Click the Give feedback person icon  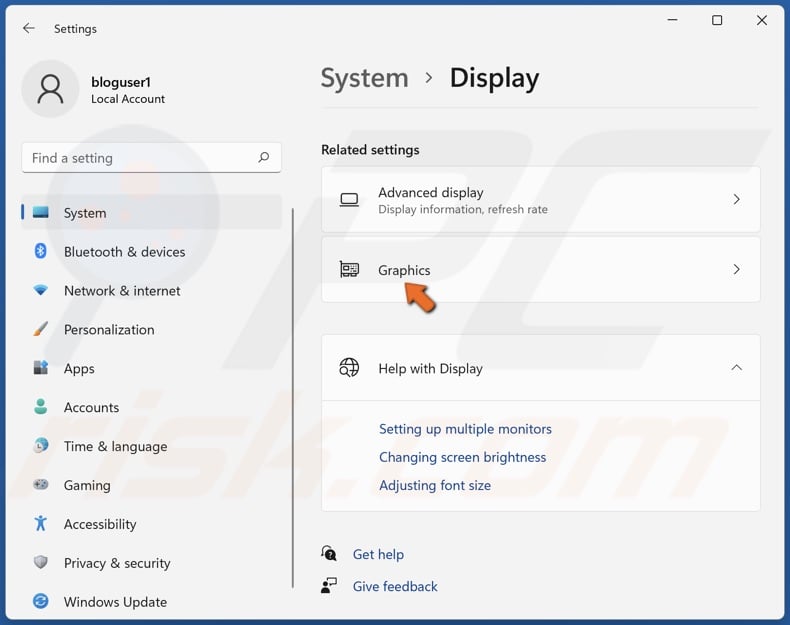tap(329, 585)
